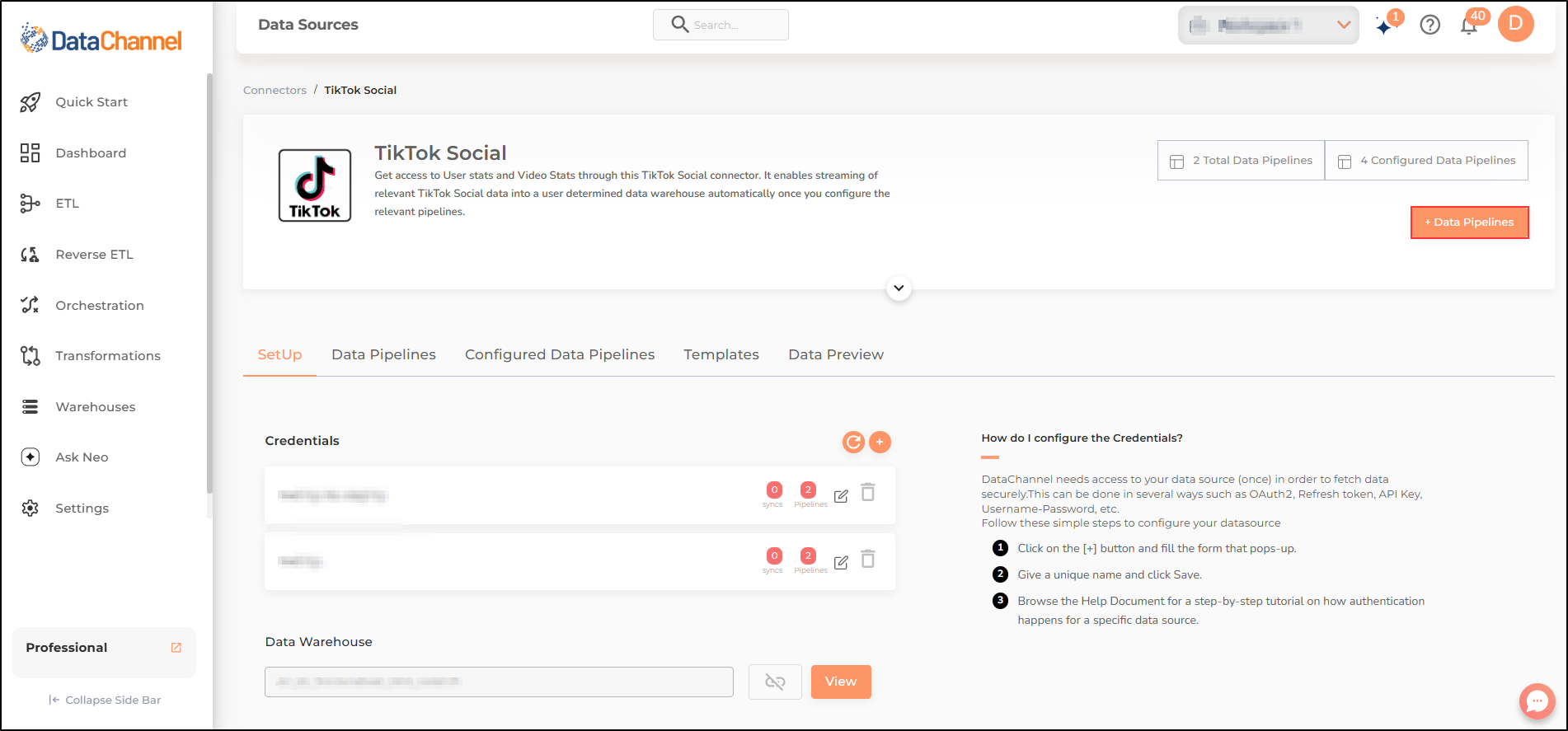Open the Ask Neo icon
The image size is (1568, 731).
coord(31,457)
